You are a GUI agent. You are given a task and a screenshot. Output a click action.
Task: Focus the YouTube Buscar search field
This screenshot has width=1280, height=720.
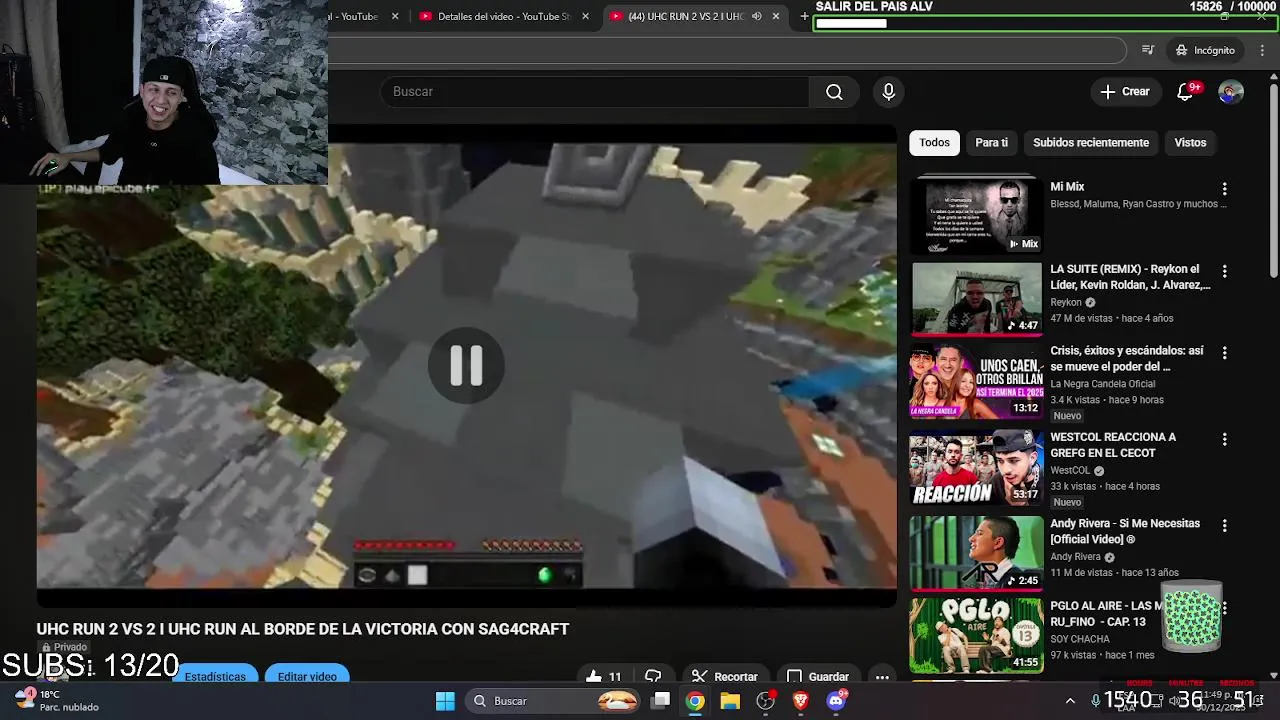tap(595, 92)
